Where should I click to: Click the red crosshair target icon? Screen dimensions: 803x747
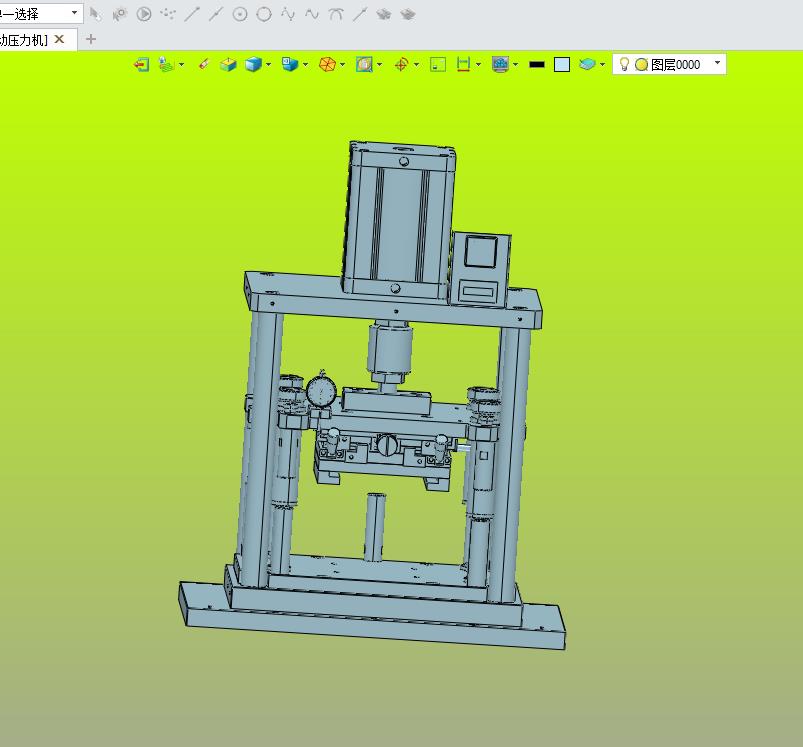tap(401, 65)
